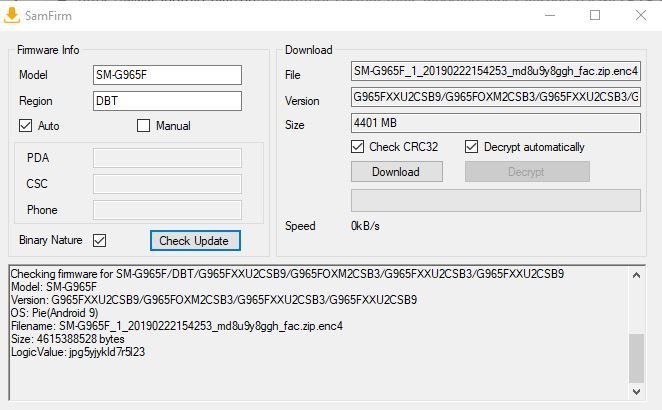Image resolution: width=662 pixels, height=410 pixels.
Task: Enable the Manual checkbox
Action: pos(144,125)
